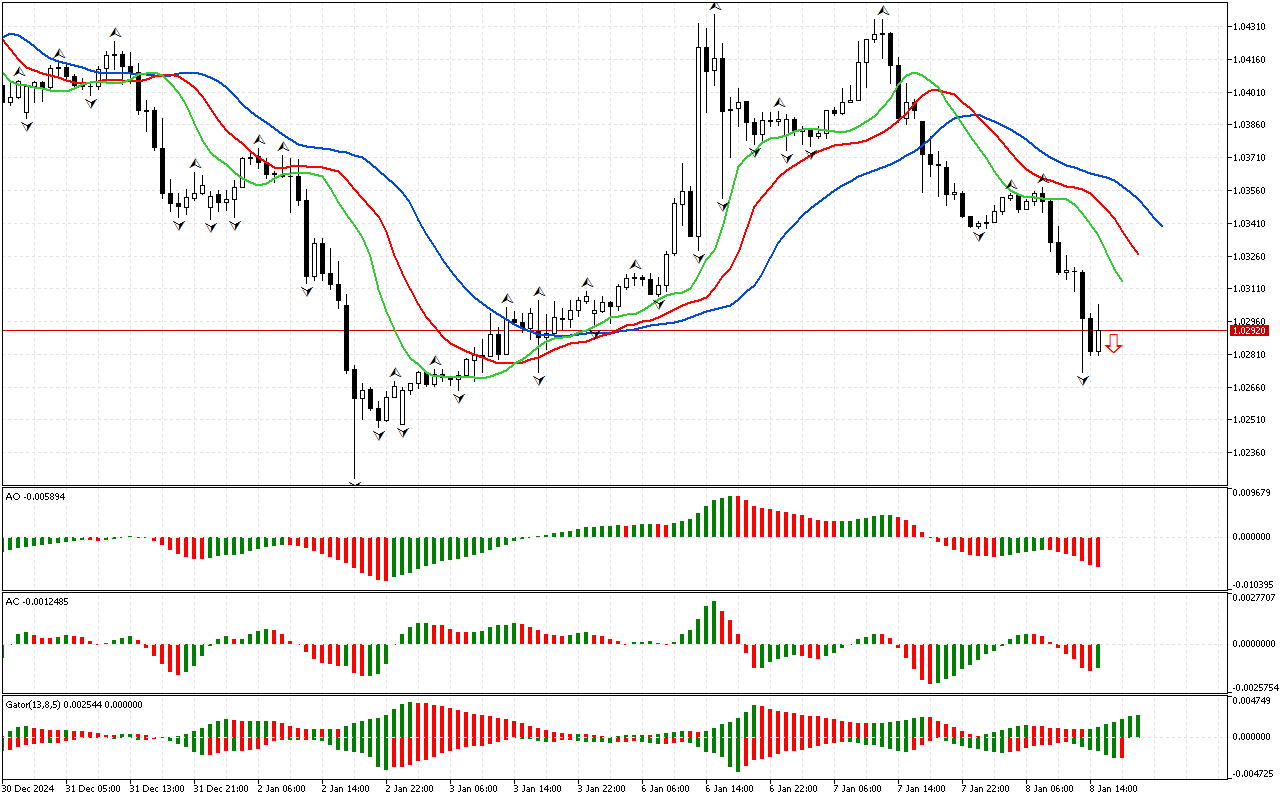Click the 0.0000000 zero level on the AC scale
Viewport: 1280px width, 800px height.
pos(1255,643)
